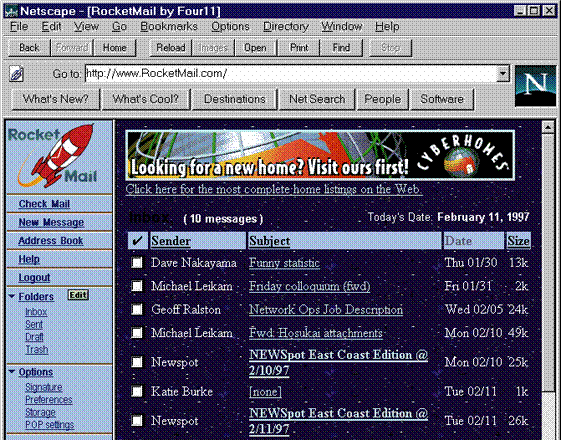
Task: Click the checkmark column header icon
Action: click(137, 241)
